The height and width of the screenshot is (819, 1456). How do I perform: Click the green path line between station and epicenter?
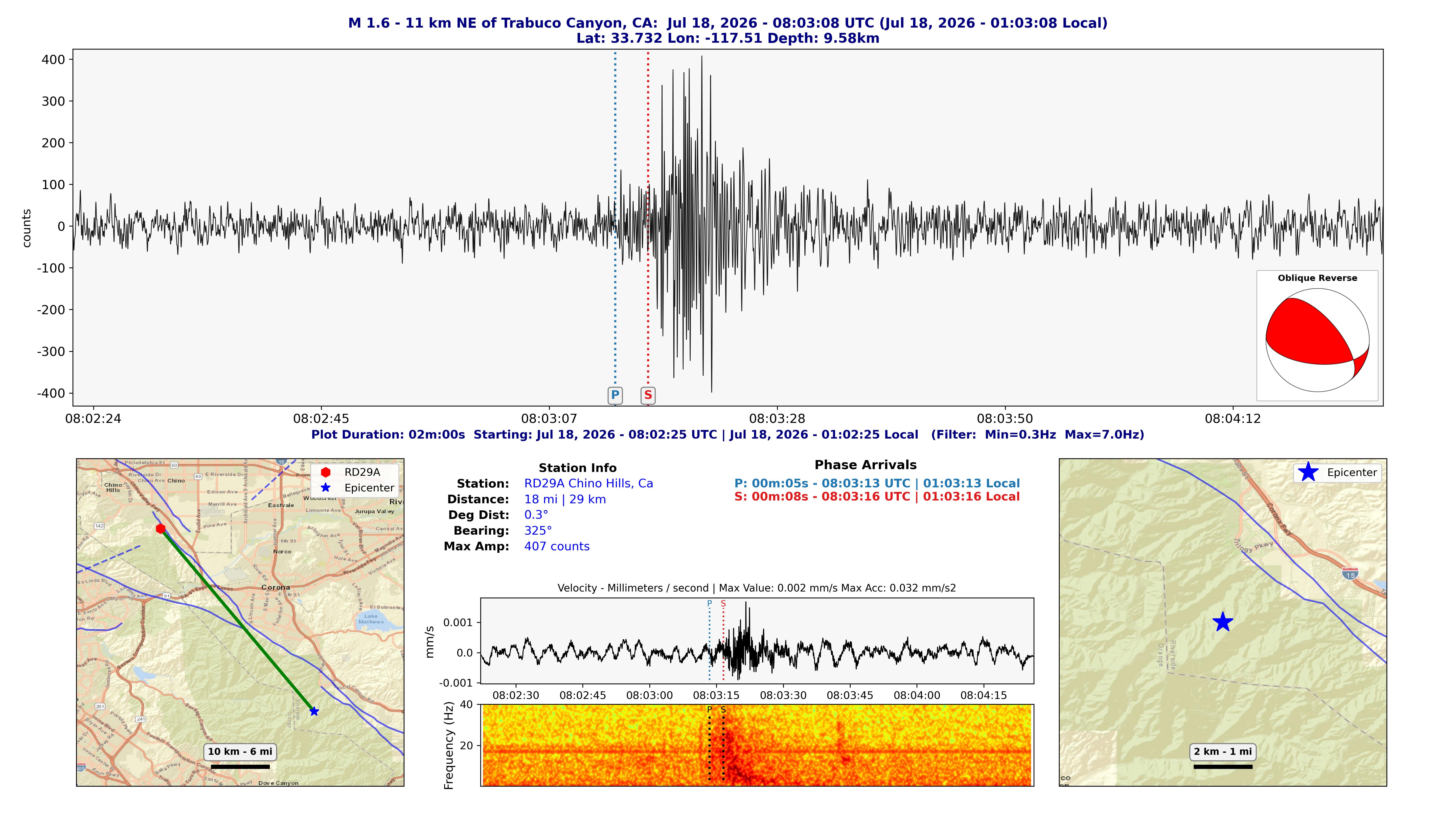point(237,620)
